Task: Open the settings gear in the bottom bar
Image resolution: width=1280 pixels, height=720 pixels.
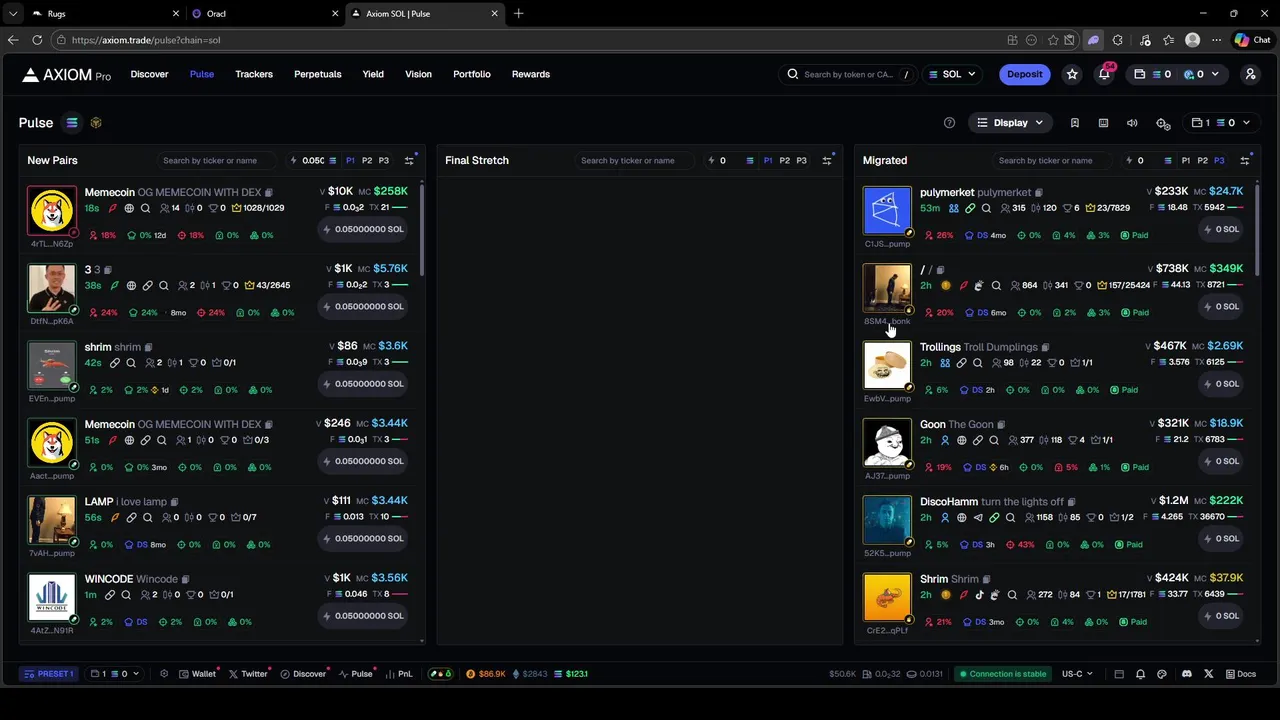Action: tap(164, 674)
